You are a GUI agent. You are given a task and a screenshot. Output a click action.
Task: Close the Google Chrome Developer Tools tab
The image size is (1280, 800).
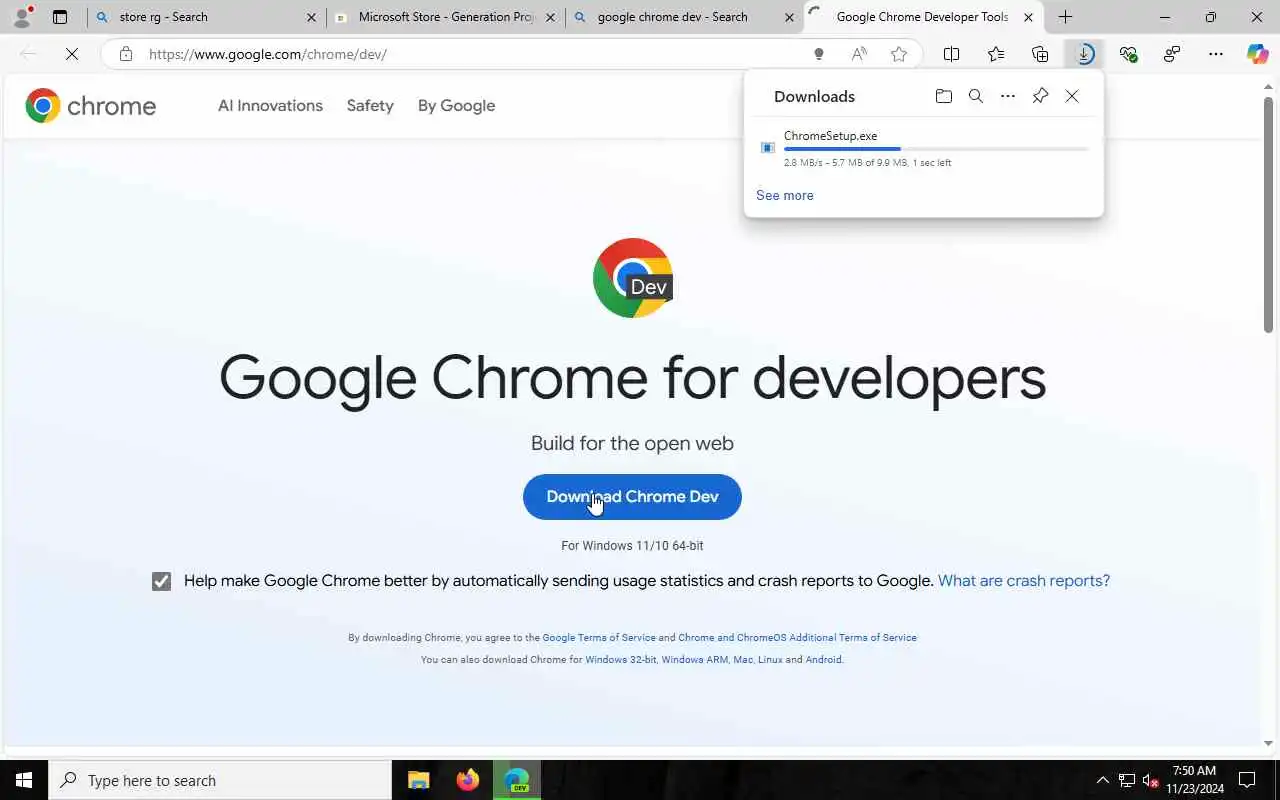[x=1028, y=17]
